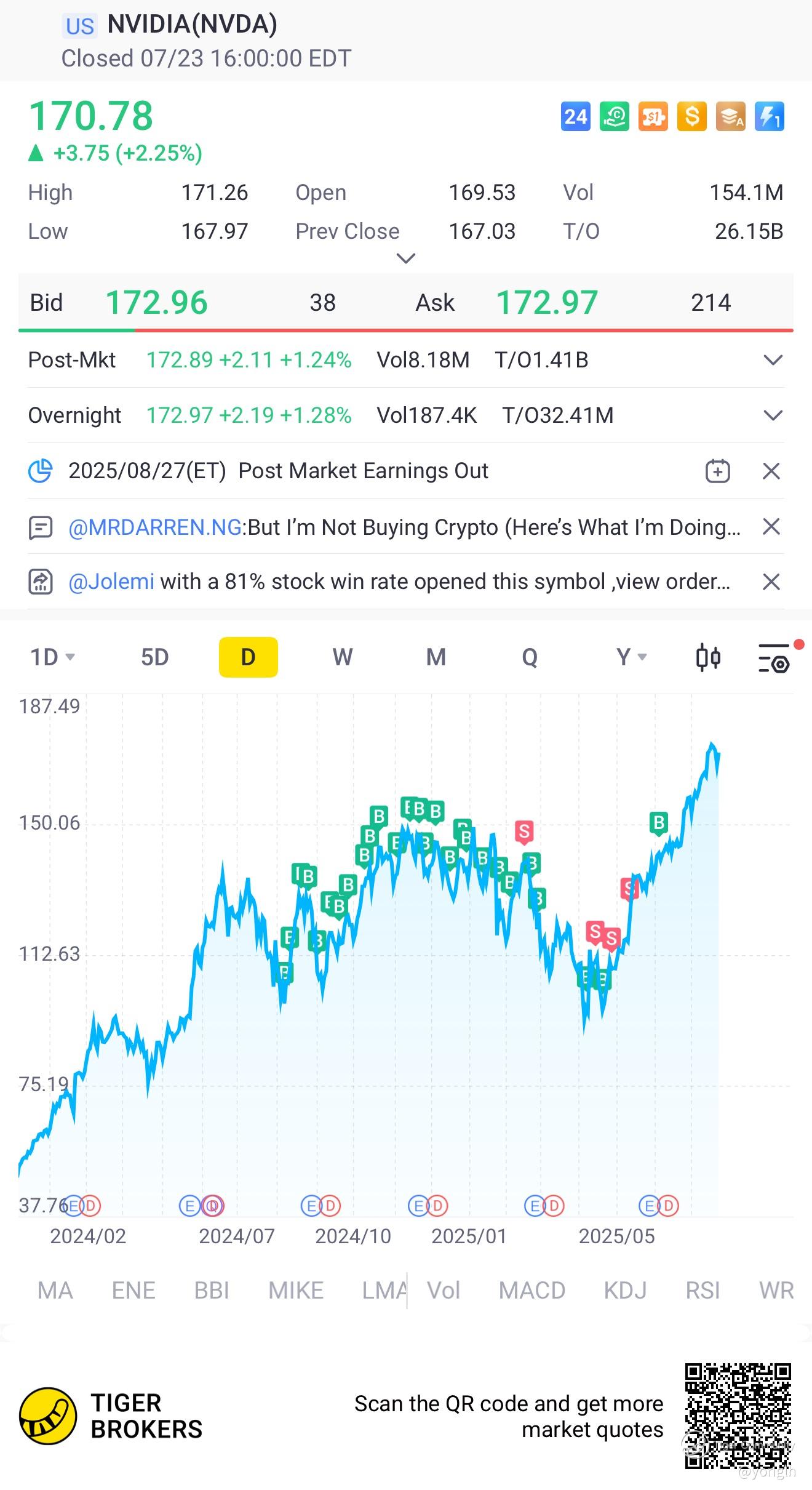
Task: Add earnings date to calendar
Action: pyautogui.click(x=717, y=471)
